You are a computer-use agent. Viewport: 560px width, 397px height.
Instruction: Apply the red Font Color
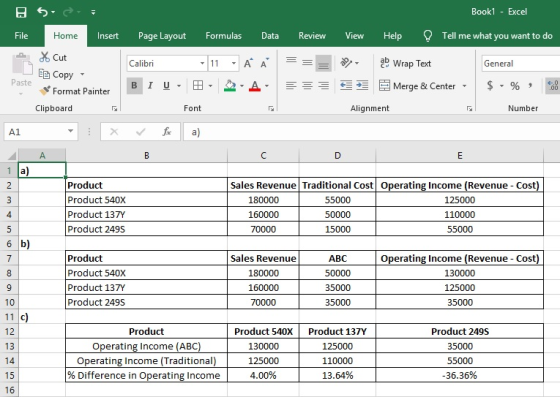255,86
